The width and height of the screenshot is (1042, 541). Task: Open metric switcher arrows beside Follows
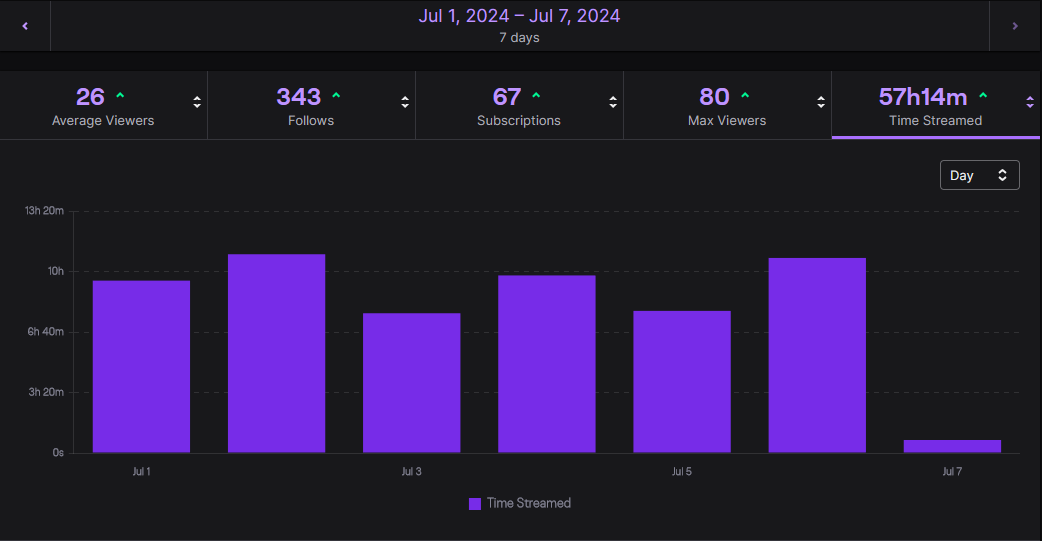pos(405,102)
